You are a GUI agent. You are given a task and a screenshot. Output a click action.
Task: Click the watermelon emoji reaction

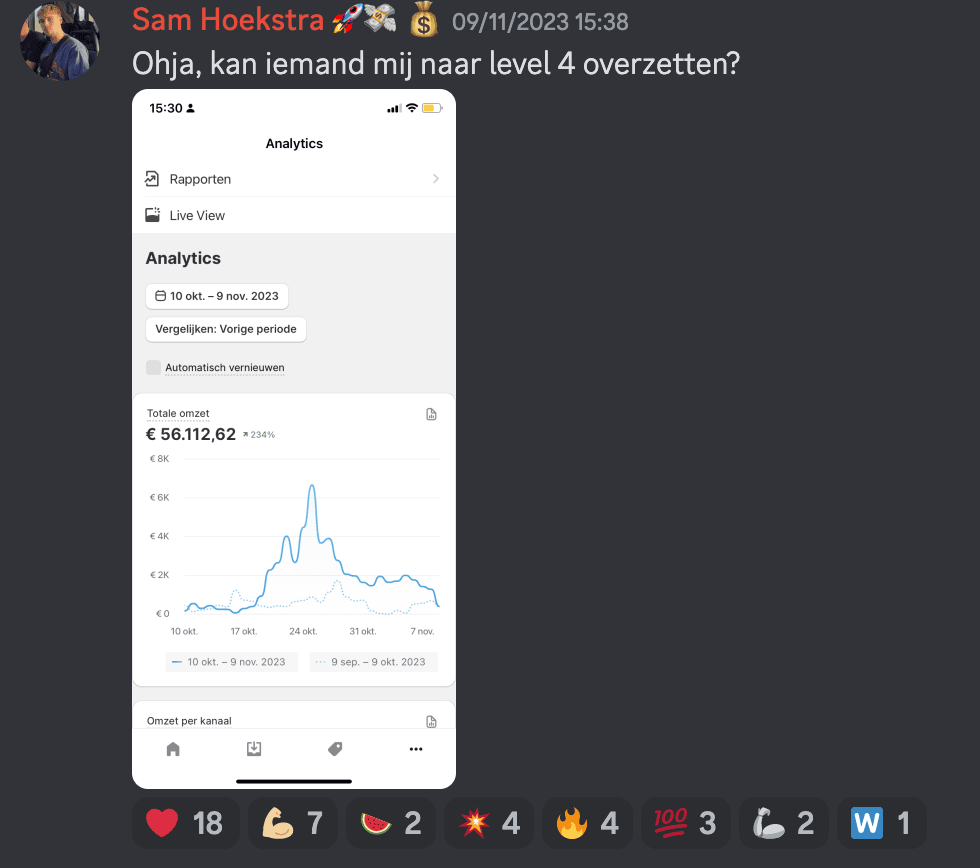391,823
